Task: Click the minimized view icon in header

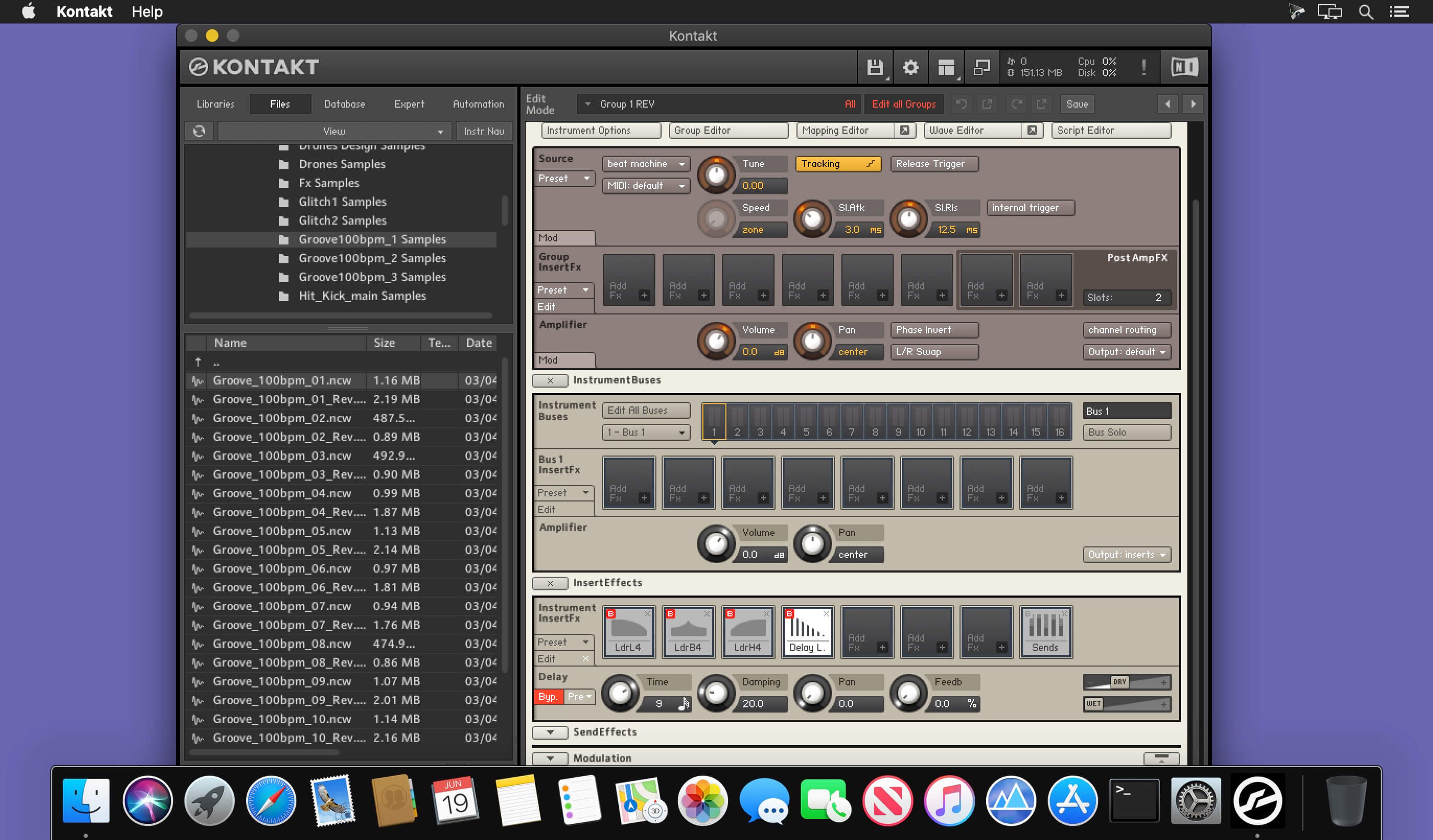Action: click(982, 67)
